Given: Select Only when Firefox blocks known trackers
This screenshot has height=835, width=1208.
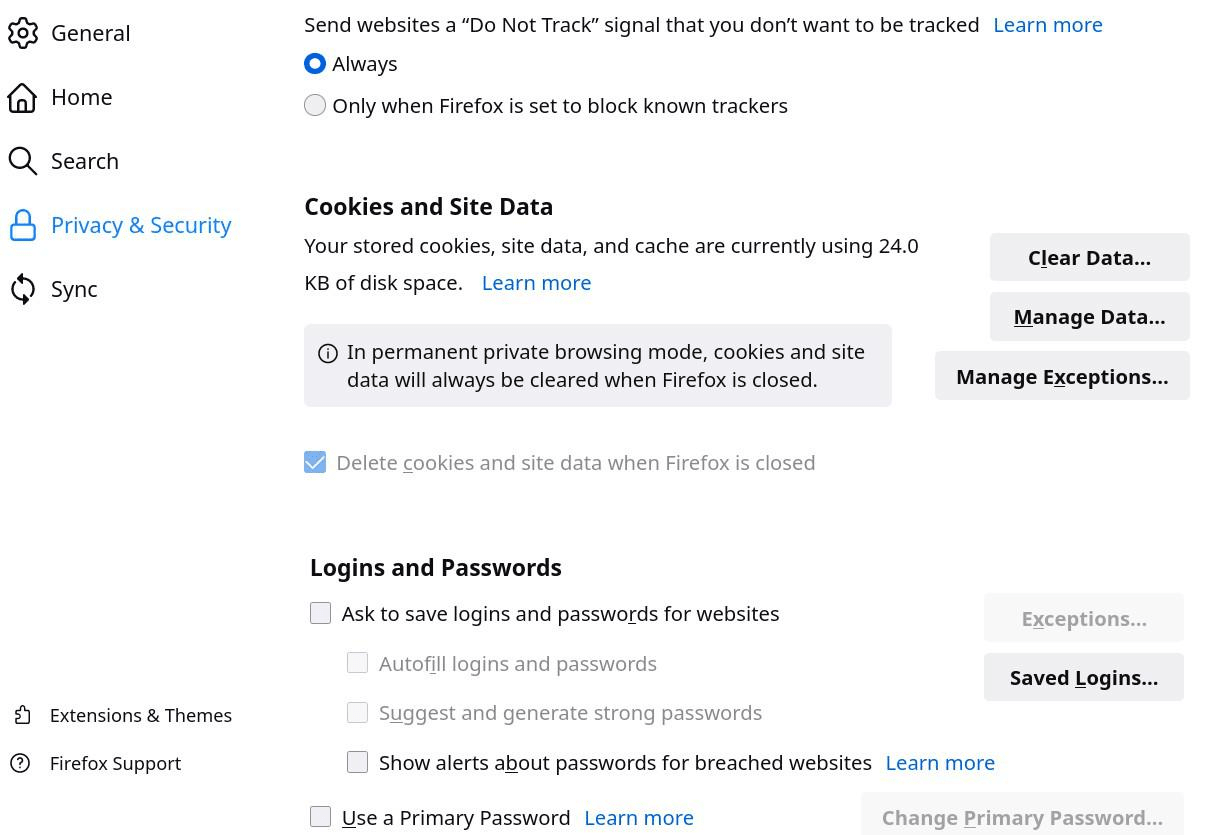Looking at the screenshot, I should (315, 105).
